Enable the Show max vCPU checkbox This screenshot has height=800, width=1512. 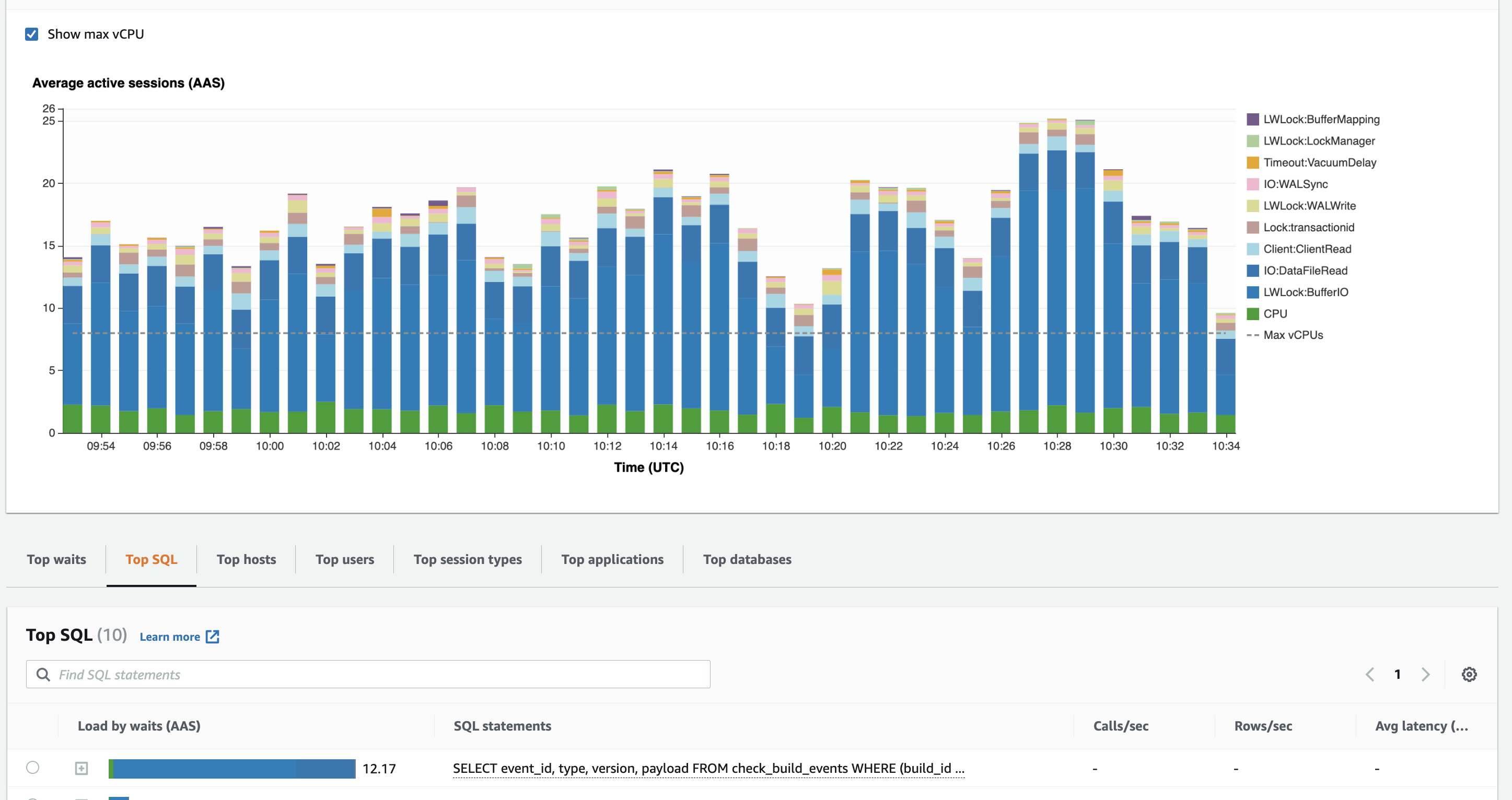[31, 34]
